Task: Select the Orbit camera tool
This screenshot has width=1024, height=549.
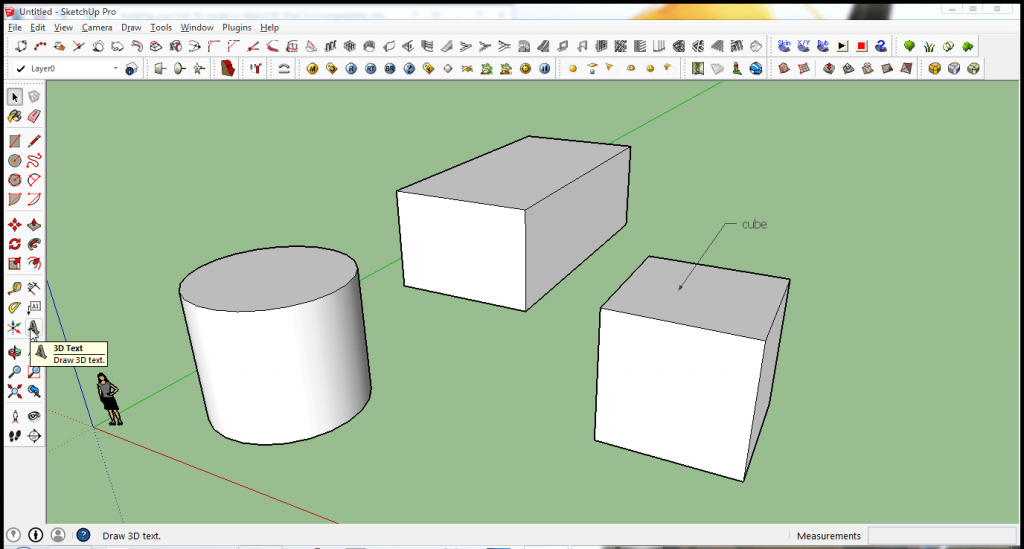Action: click(14, 353)
